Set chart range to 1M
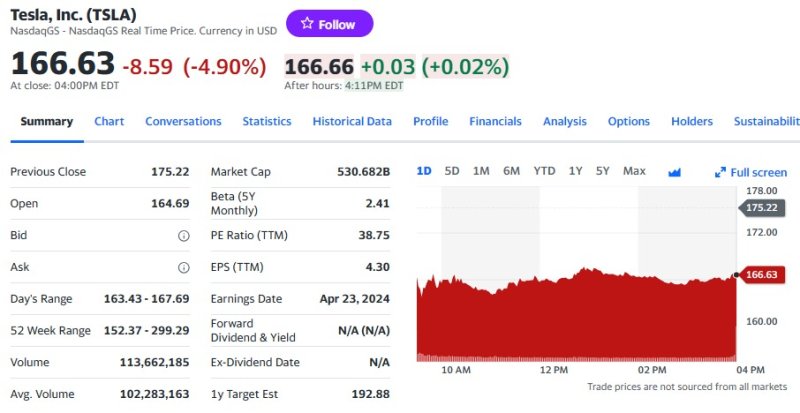 [481, 171]
